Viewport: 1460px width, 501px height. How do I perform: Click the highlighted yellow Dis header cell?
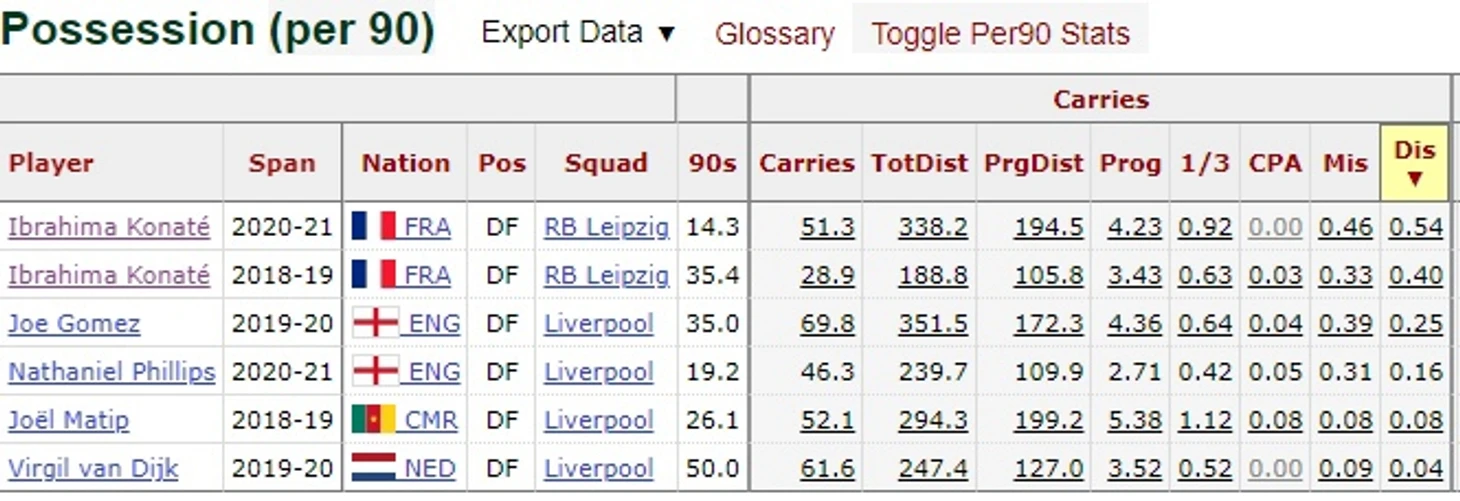point(1414,163)
